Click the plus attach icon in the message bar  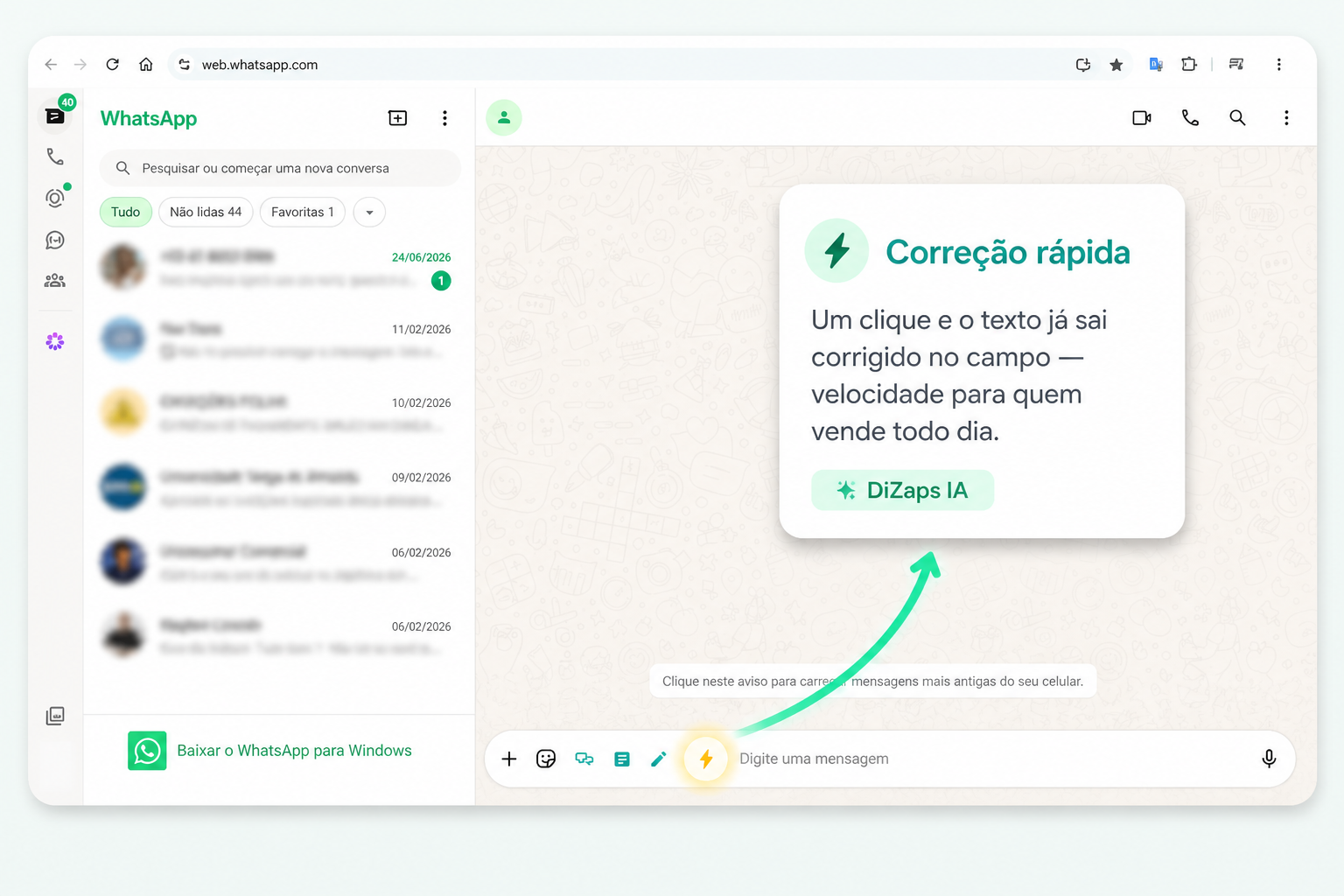pyautogui.click(x=509, y=759)
